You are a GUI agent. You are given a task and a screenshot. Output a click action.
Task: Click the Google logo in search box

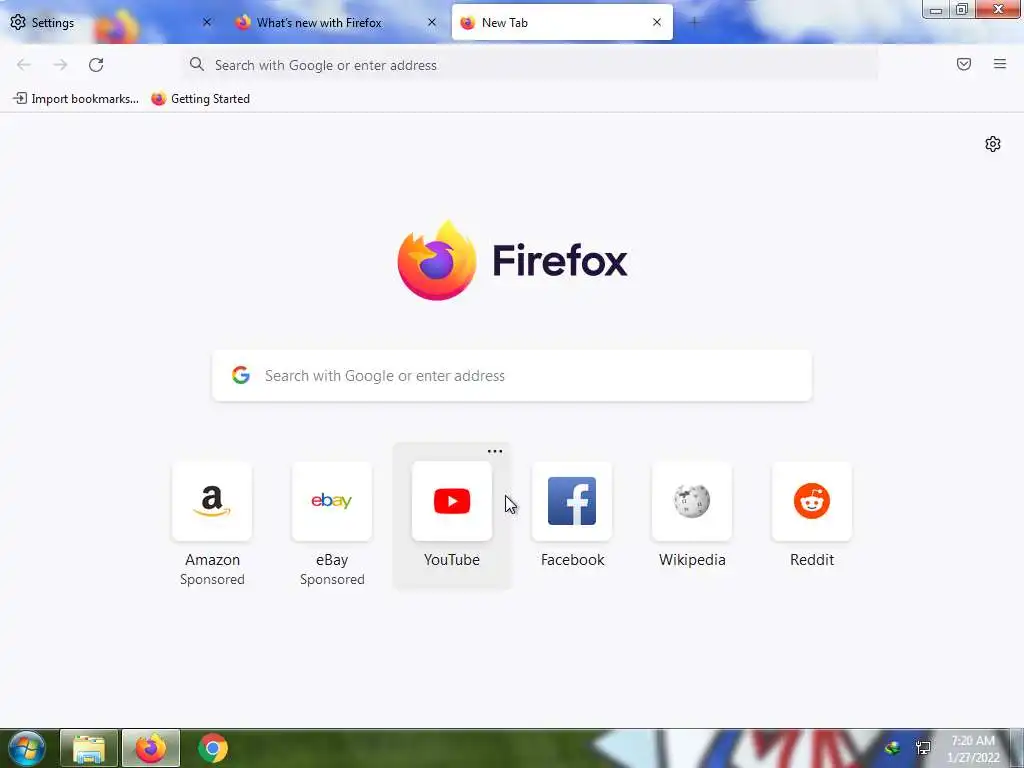tap(241, 375)
